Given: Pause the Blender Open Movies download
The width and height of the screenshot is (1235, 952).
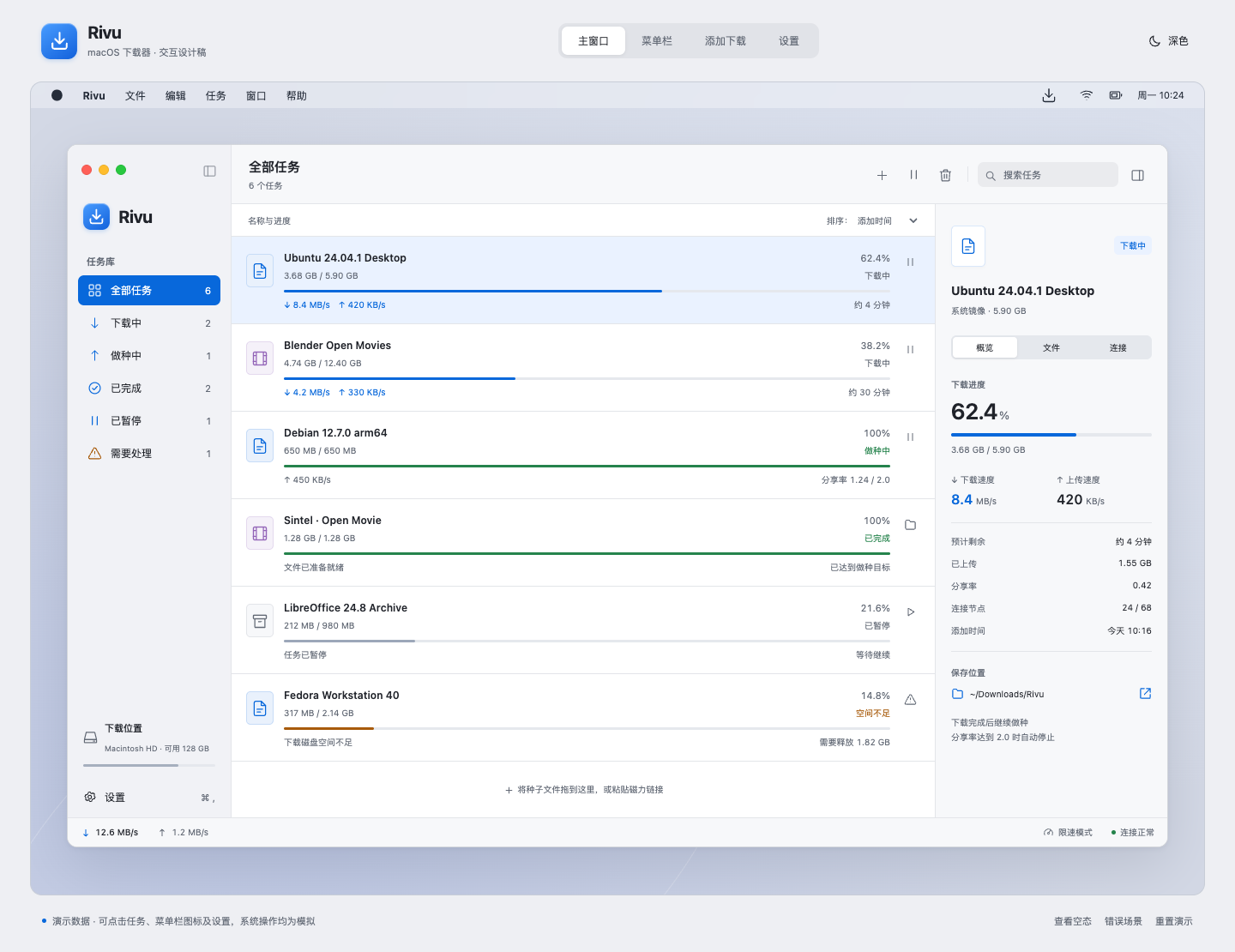Looking at the screenshot, I should [911, 350].
